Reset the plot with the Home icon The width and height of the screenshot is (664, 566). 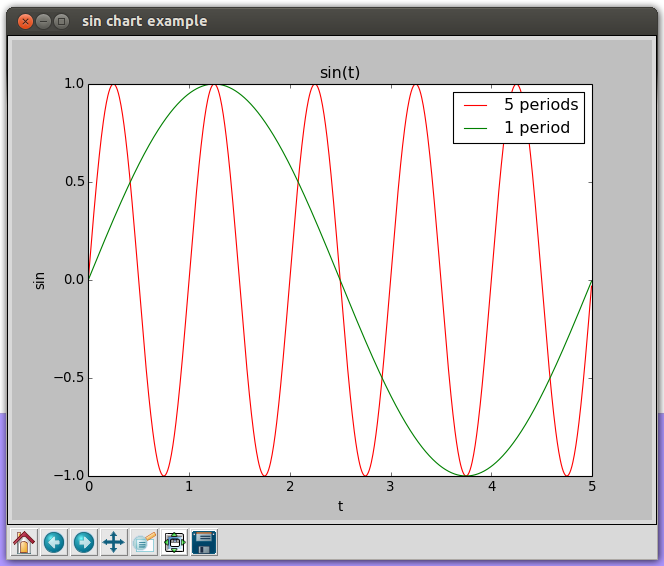24,542
